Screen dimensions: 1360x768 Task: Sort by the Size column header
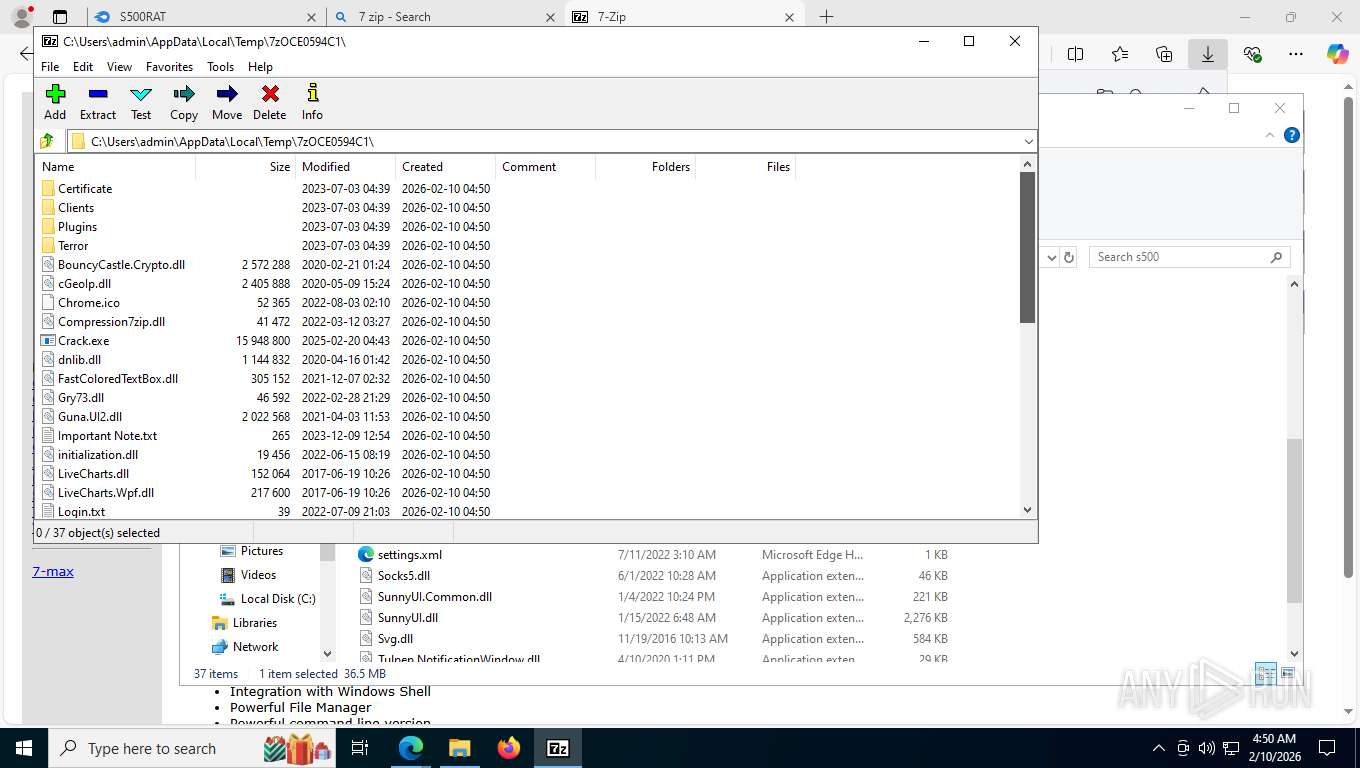[245, 167]
